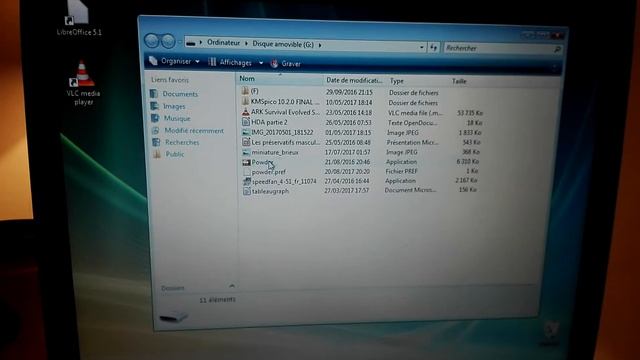Click the 11 éléments status text

(217, 300)
